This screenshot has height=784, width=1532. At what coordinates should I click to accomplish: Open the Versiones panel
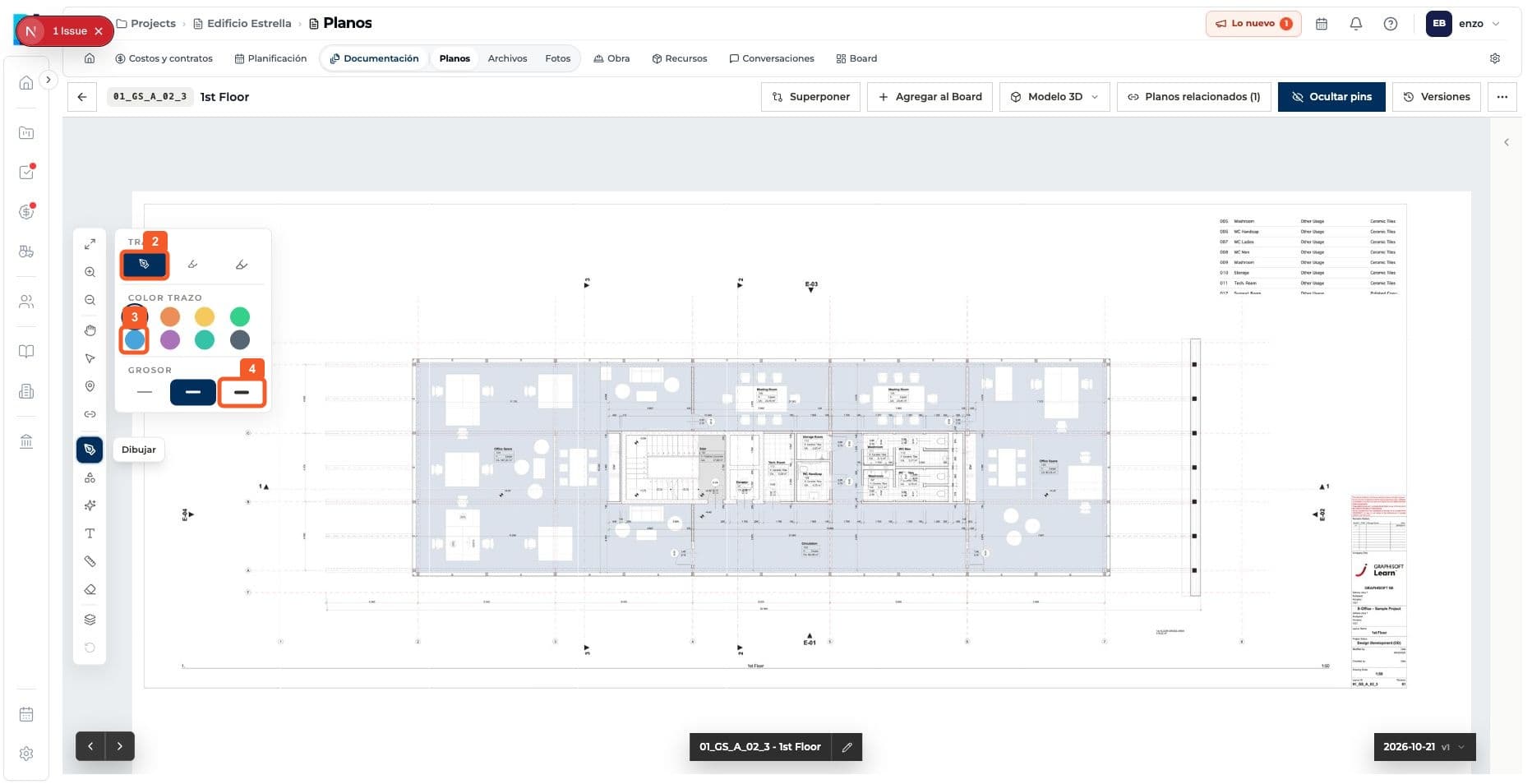pyautogui.click(x=1437, y=97)
